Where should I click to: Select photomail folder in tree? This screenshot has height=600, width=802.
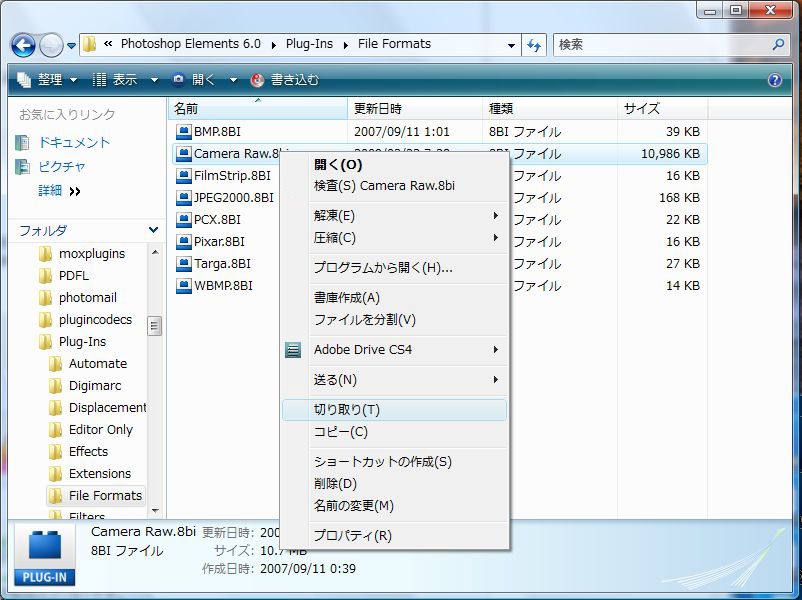click(x=78, y=298)
